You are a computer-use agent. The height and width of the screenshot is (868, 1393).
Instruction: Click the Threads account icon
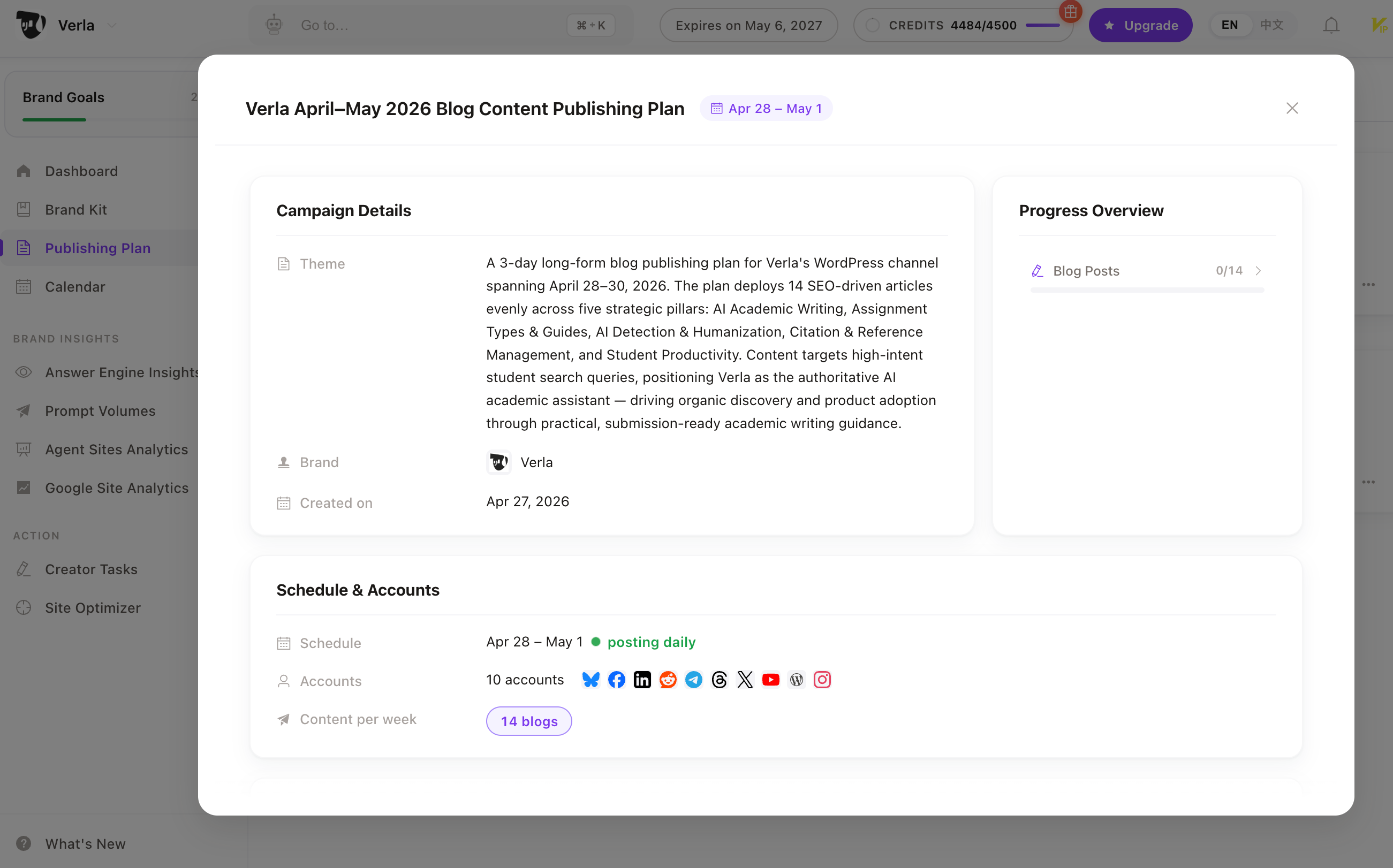click(x=720, y=680)
